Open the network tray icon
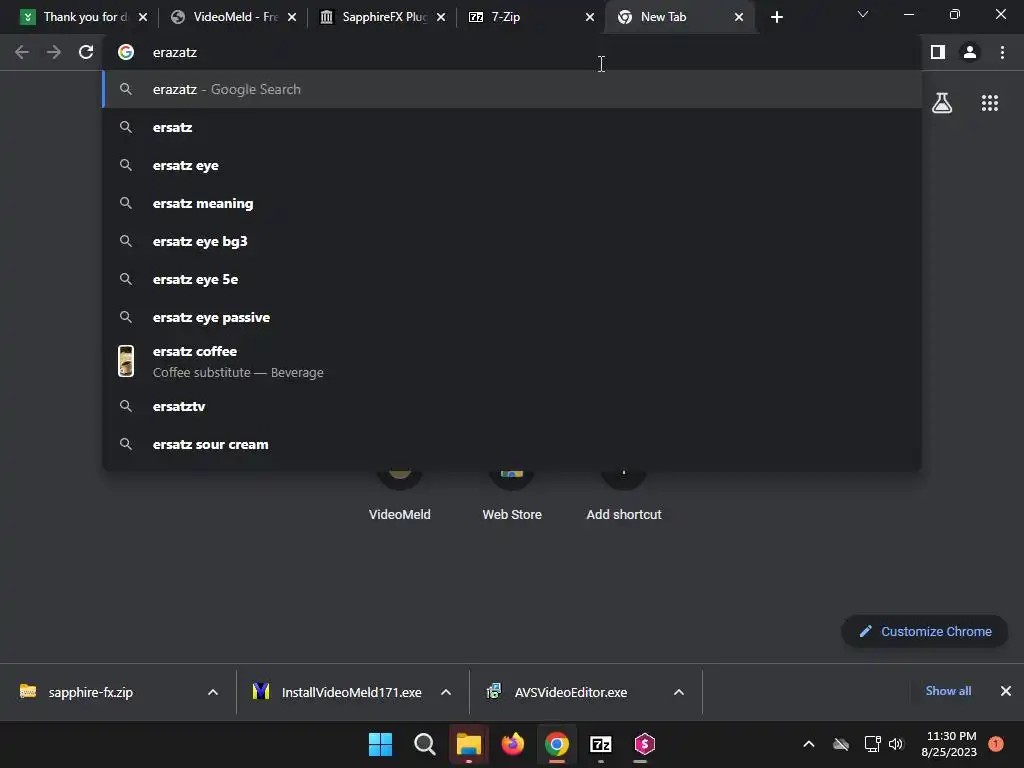This screenshot has height=768, width=1024. coord(872,744)
